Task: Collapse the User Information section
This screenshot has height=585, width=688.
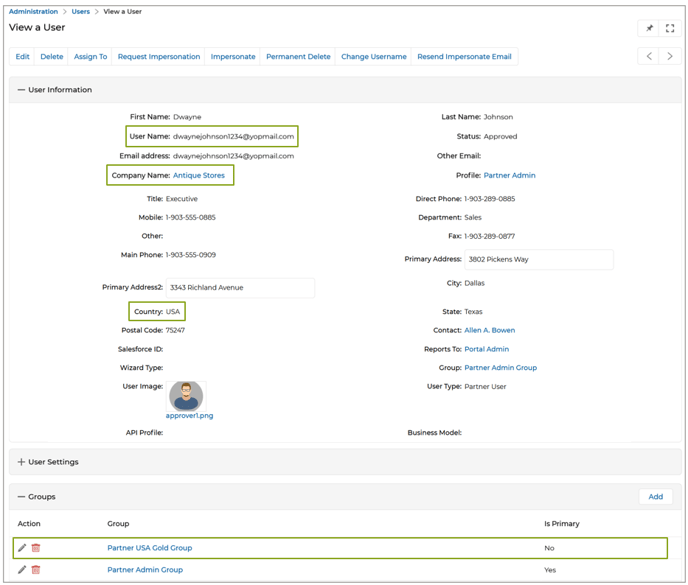Action: pyautogui.click(x=21, y=90)
